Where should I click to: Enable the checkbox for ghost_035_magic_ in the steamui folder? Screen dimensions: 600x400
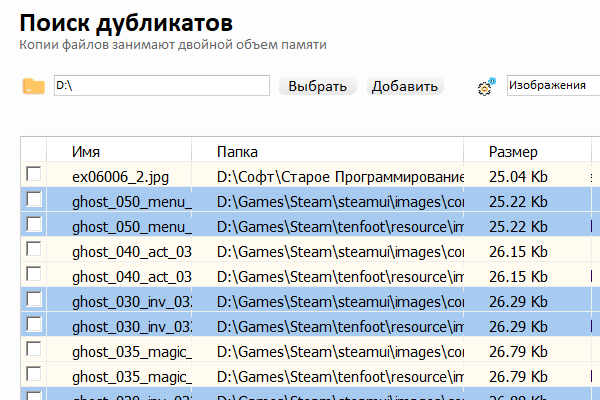tap(34, 350)
